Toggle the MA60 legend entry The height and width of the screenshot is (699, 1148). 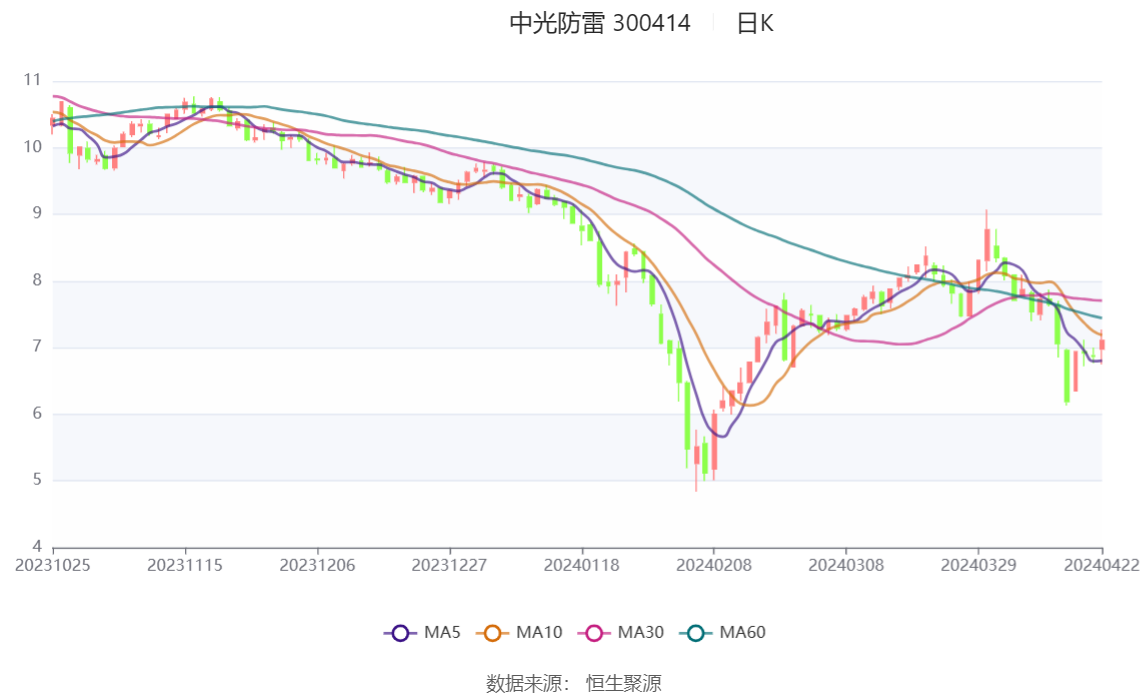click(723, 633)
